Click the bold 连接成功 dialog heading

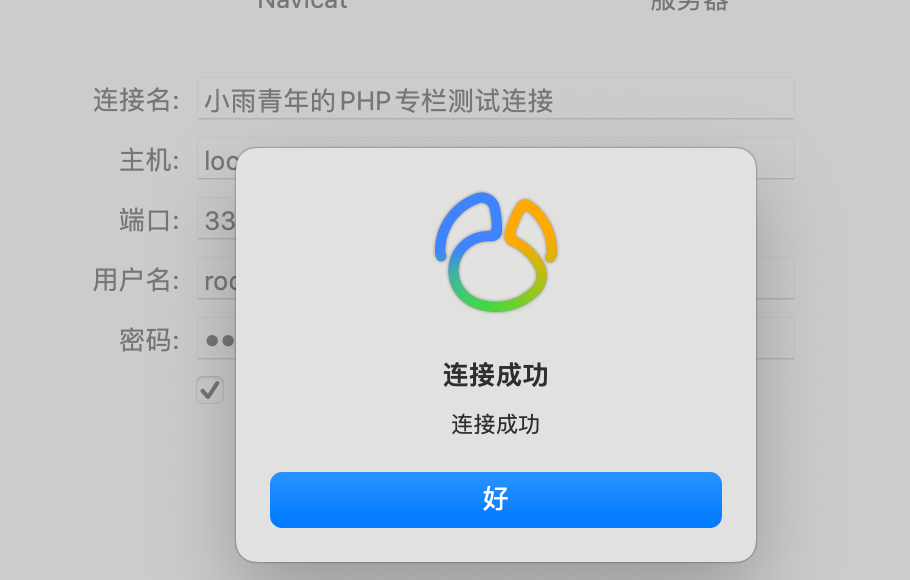click(496, 375)
